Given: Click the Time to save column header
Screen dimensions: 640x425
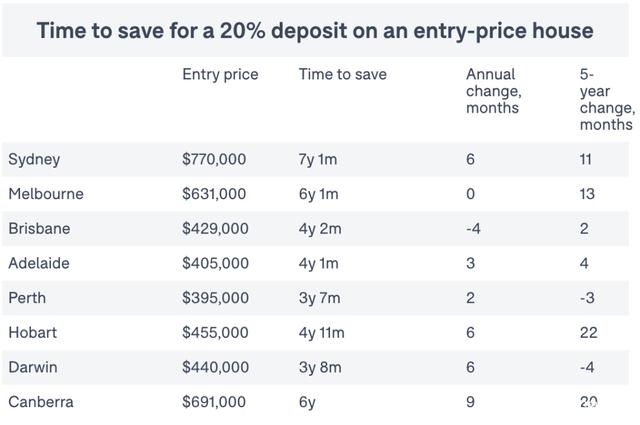Looking at the screenshot, I should click(x=342, y=75).
